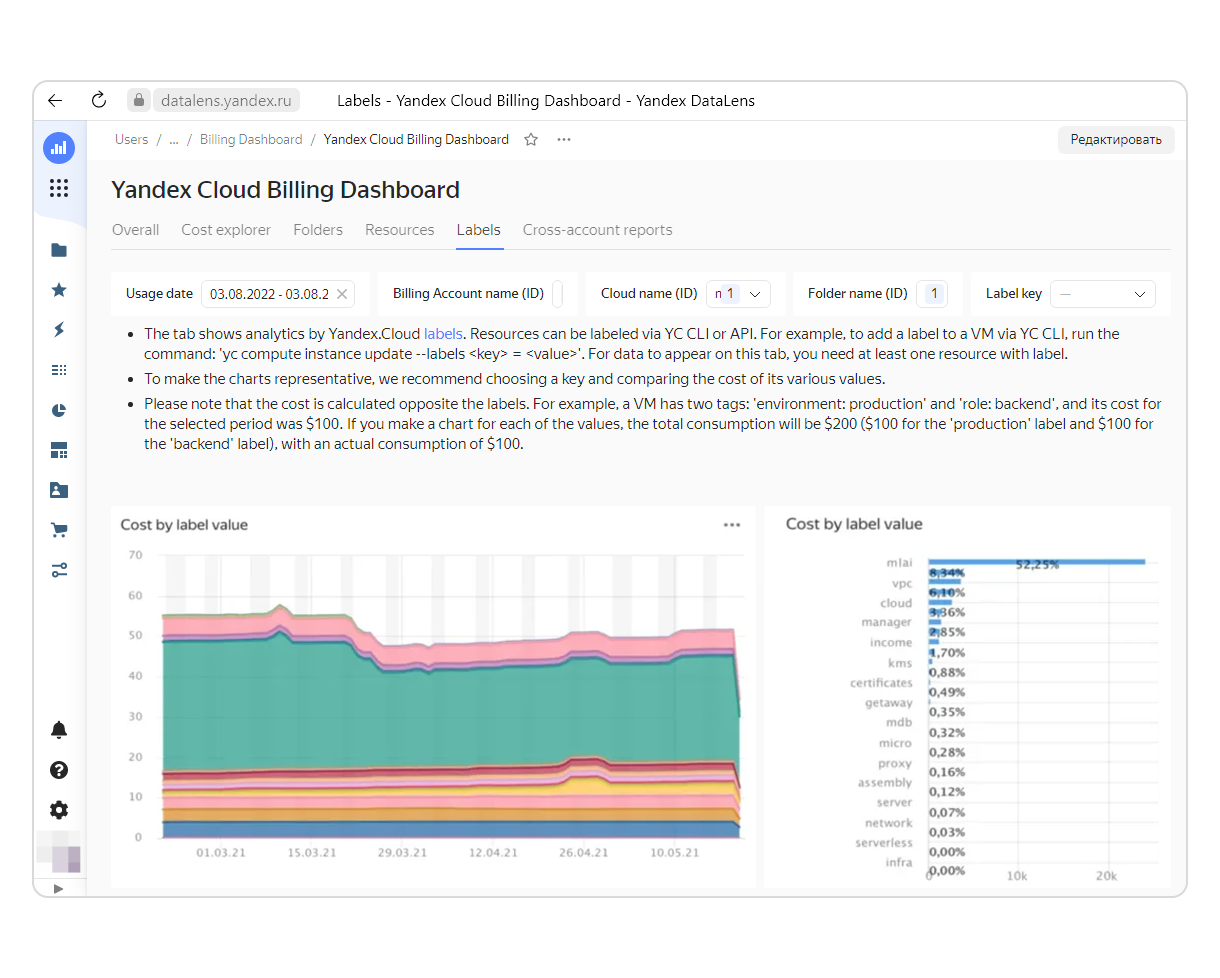Open the Billing Account name selector
The height and width of the screenshot is (978, 1220).
(x=558, y=294)
